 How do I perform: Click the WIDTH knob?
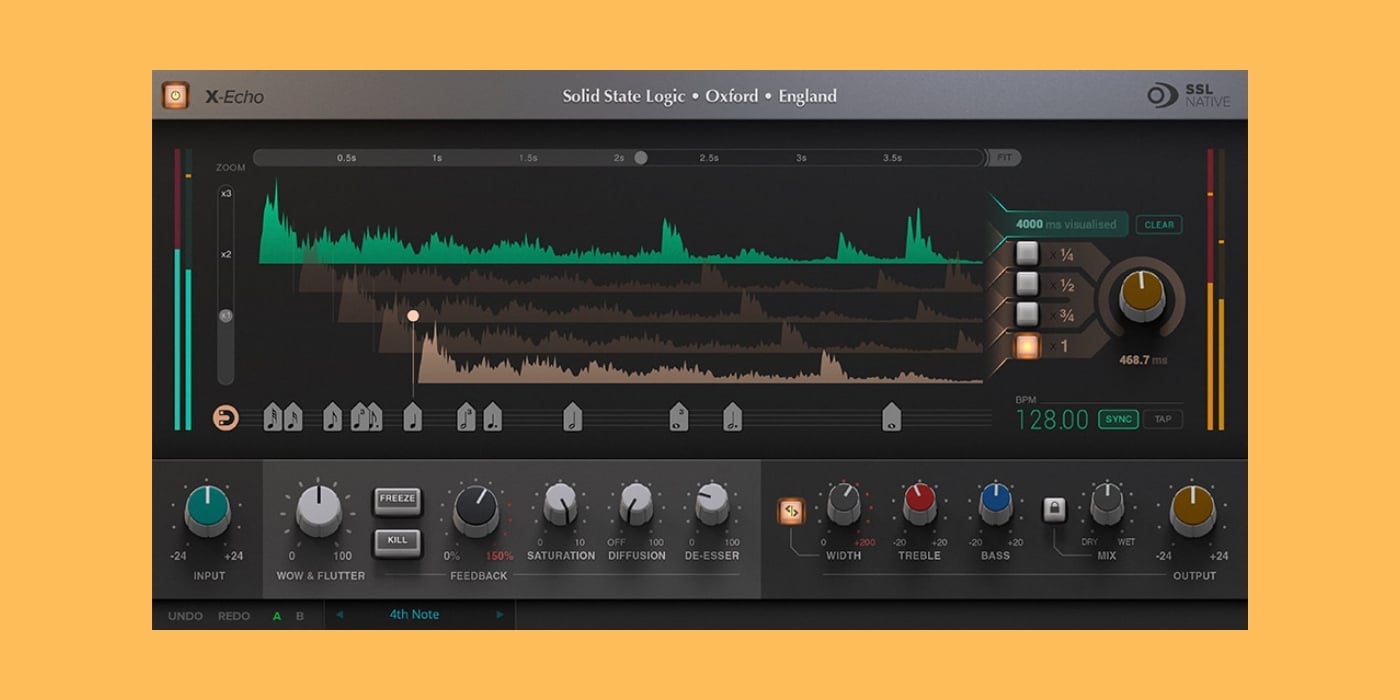[844, 505]
